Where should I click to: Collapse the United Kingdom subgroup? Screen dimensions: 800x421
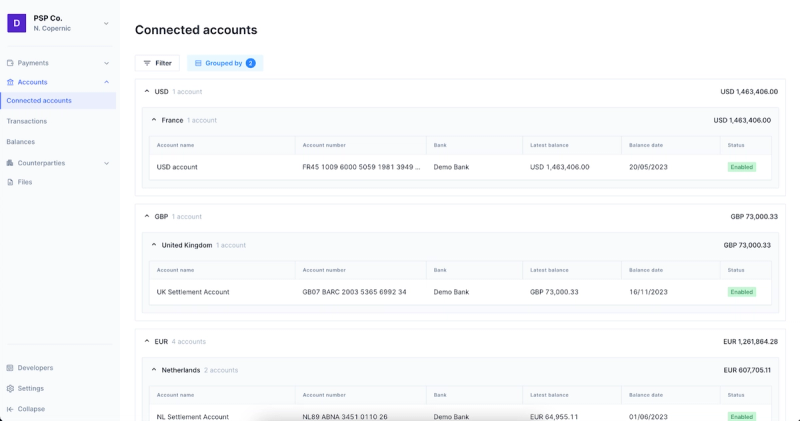(x=154, y=245)
